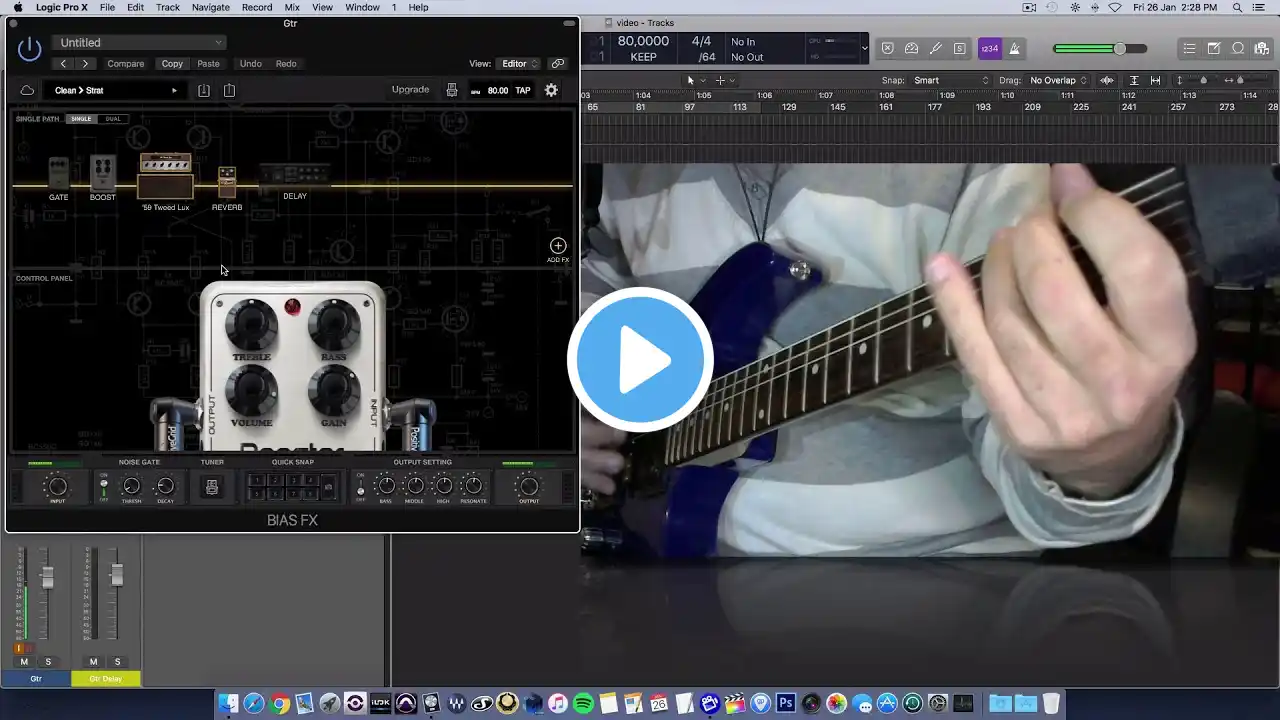
Task: Mute the Gtr Delay channel strip
Action: [x=93, y=662]
